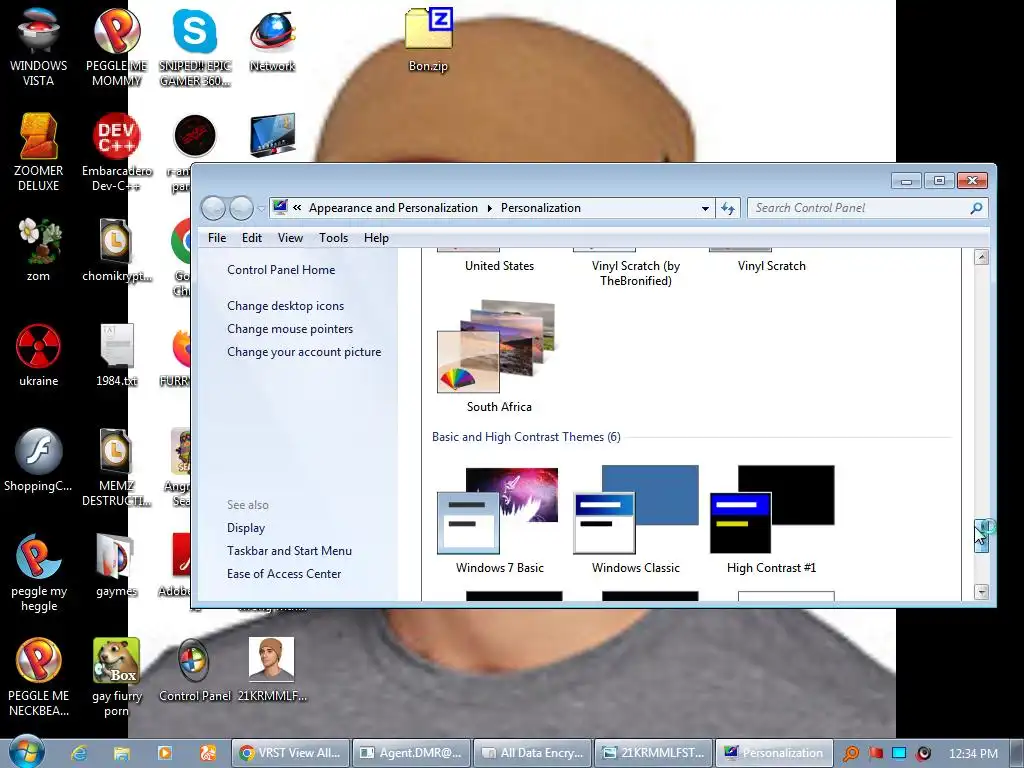Image resolution: width=1024 pixels, height=768 pixels.
Task: Click the Back navigation button
Action: (x=214, y=208)
